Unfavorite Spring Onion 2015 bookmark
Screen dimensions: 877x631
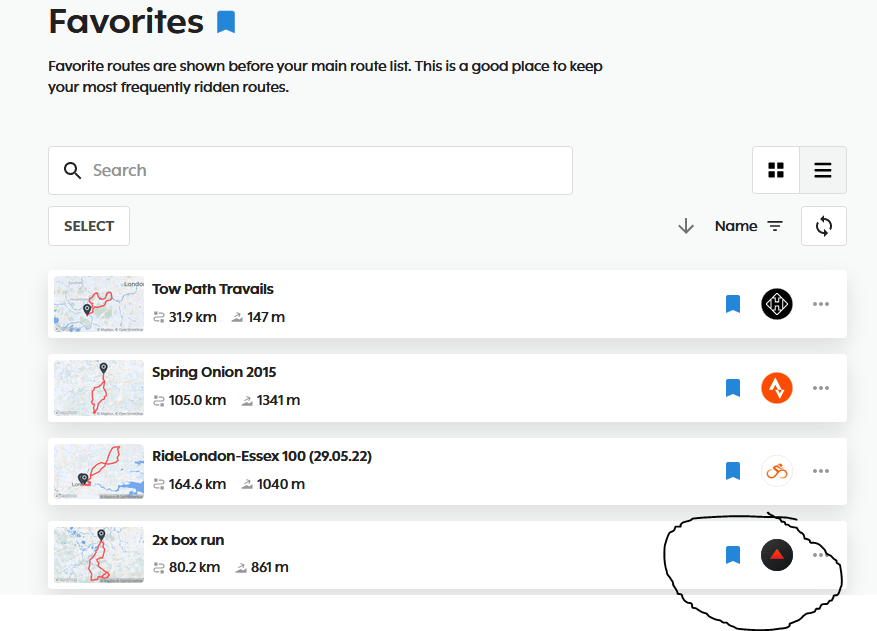(732, 387)
